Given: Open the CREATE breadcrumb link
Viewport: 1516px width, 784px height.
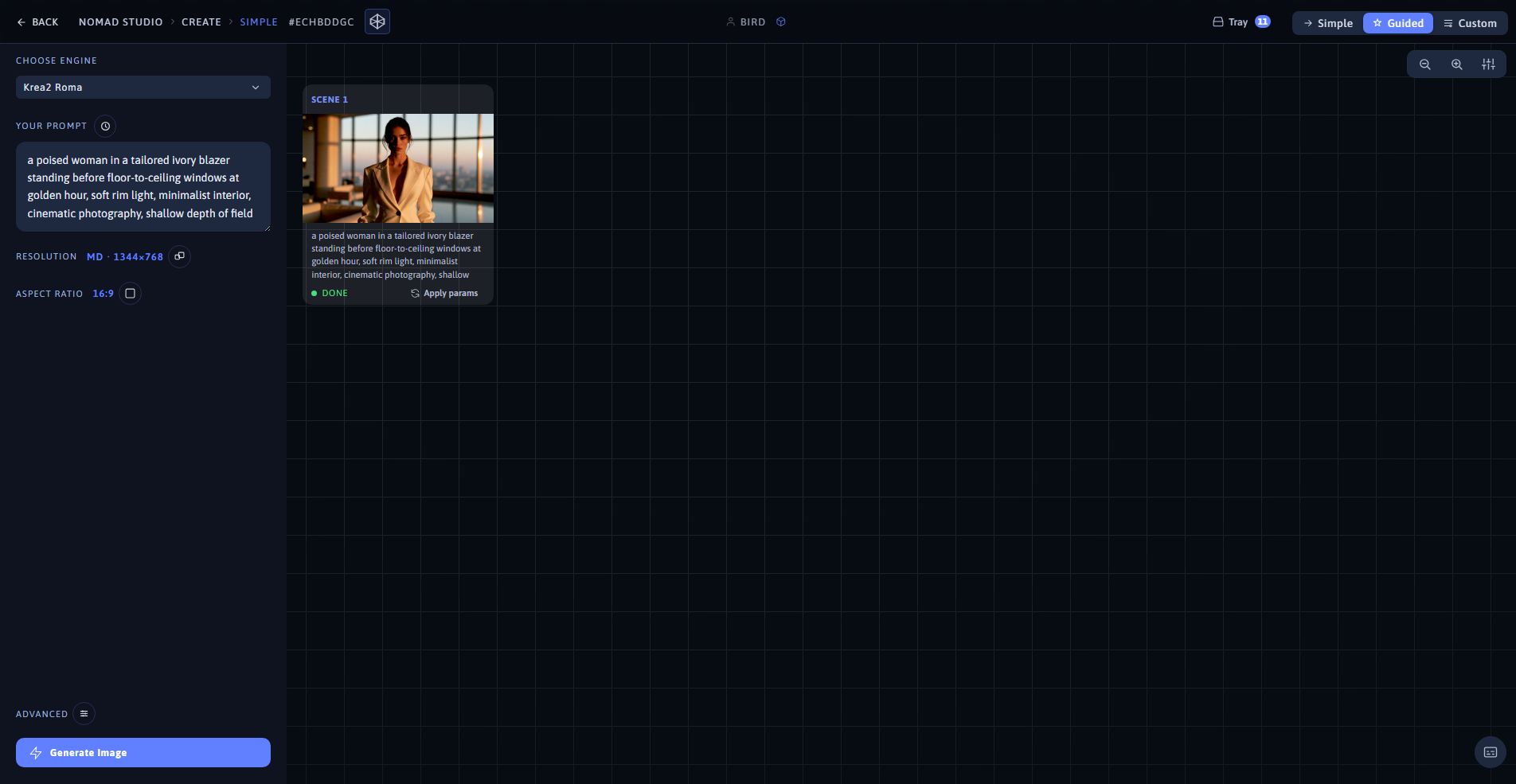Looking at the screenshot, I should (x=201, y=22).
